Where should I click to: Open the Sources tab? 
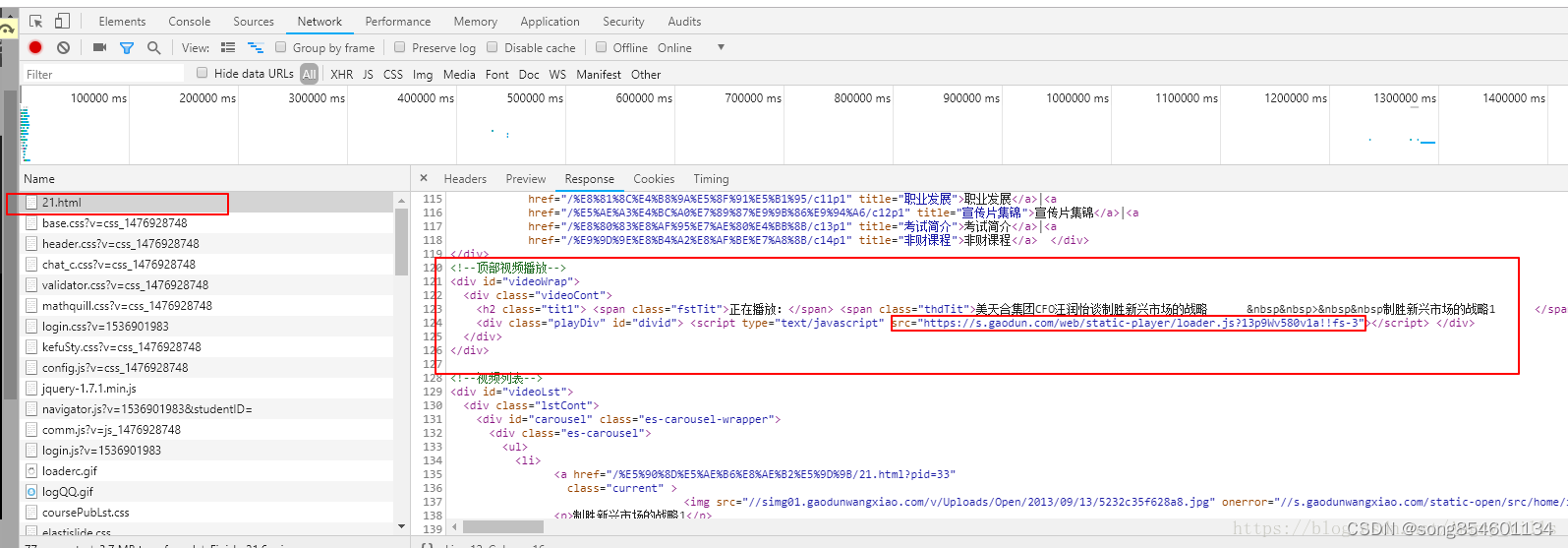254,21
